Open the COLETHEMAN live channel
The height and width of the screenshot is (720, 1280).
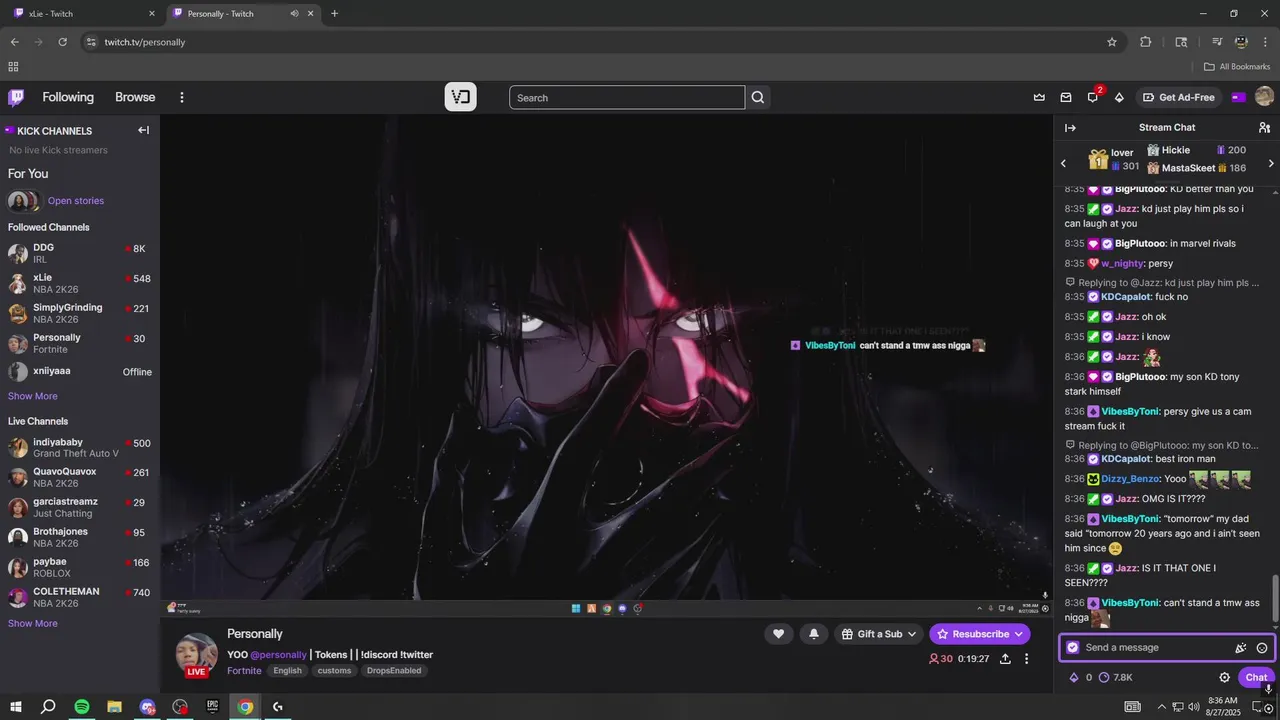coord(80,597)
